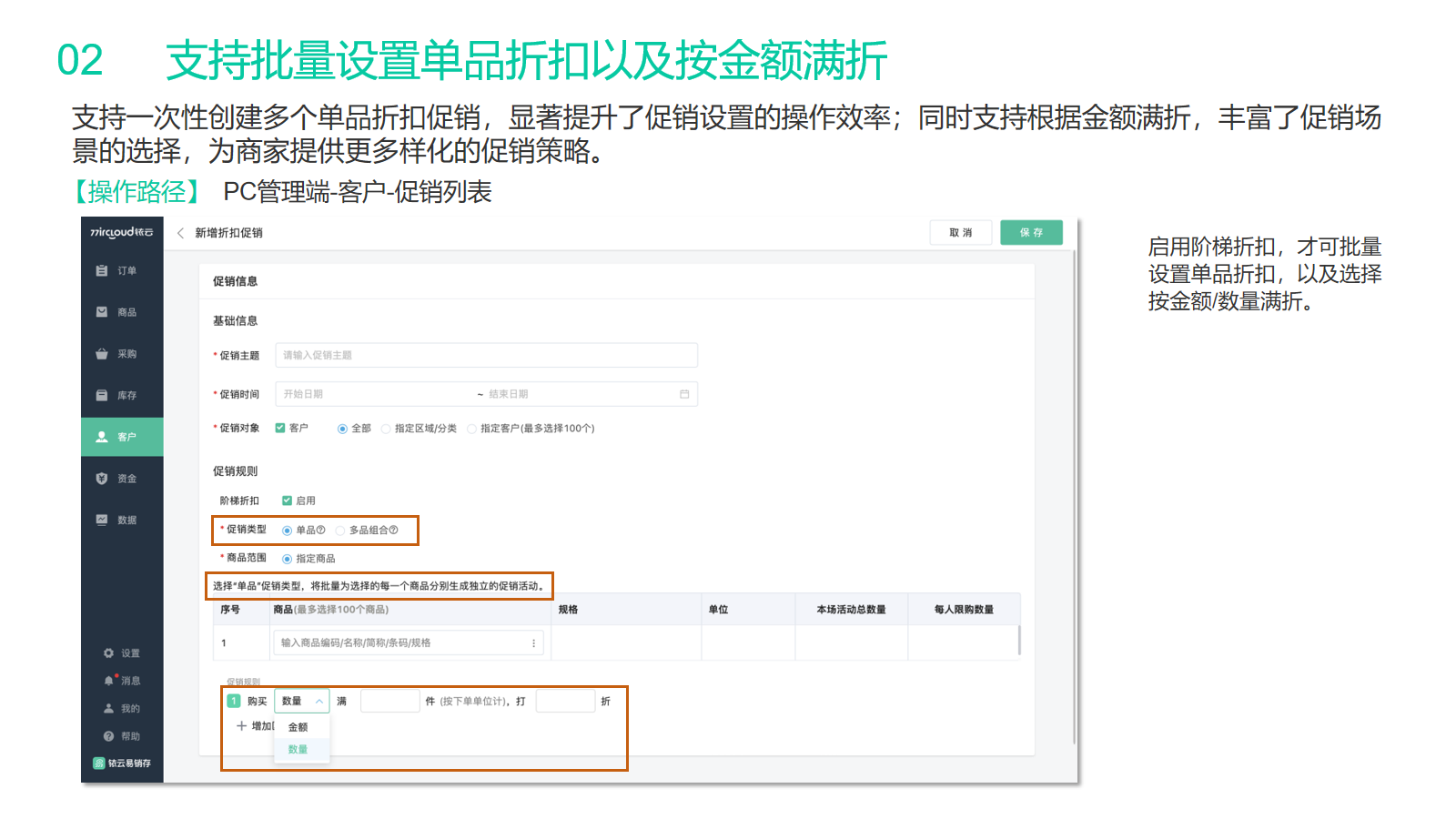Click the 采购 purchasing basket icon
The width and height of the screenshot is (1456, 819).
pyautogui.click(x=102, y=354)
